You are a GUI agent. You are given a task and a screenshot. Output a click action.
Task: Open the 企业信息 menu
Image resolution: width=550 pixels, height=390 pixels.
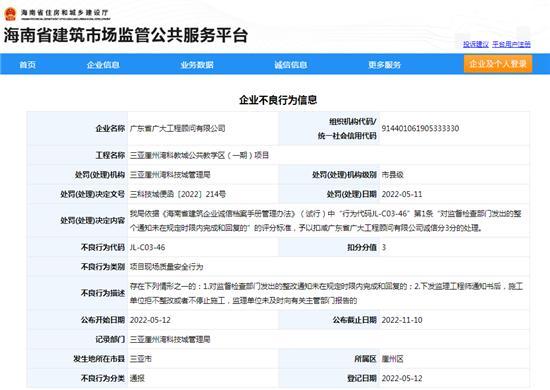coord(103,65)
